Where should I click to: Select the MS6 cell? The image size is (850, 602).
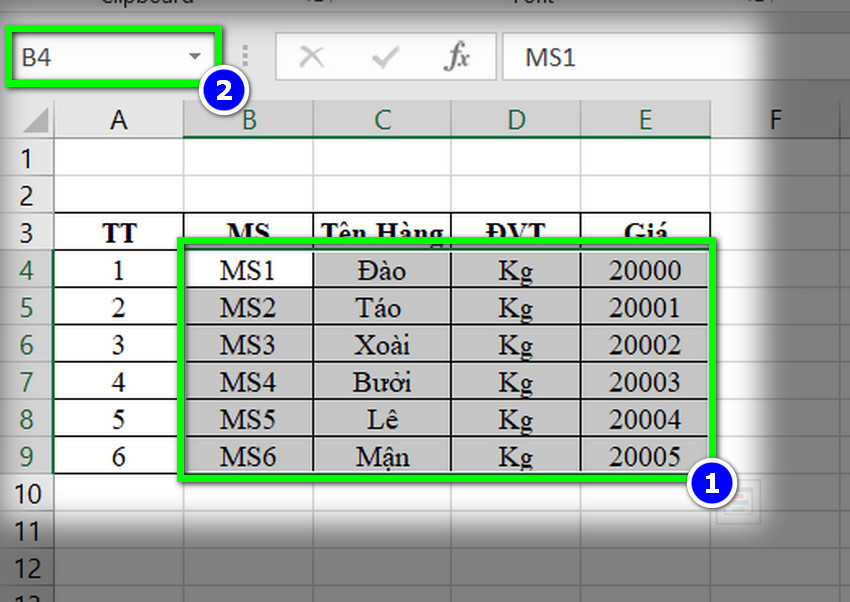(x=248, y=456)
